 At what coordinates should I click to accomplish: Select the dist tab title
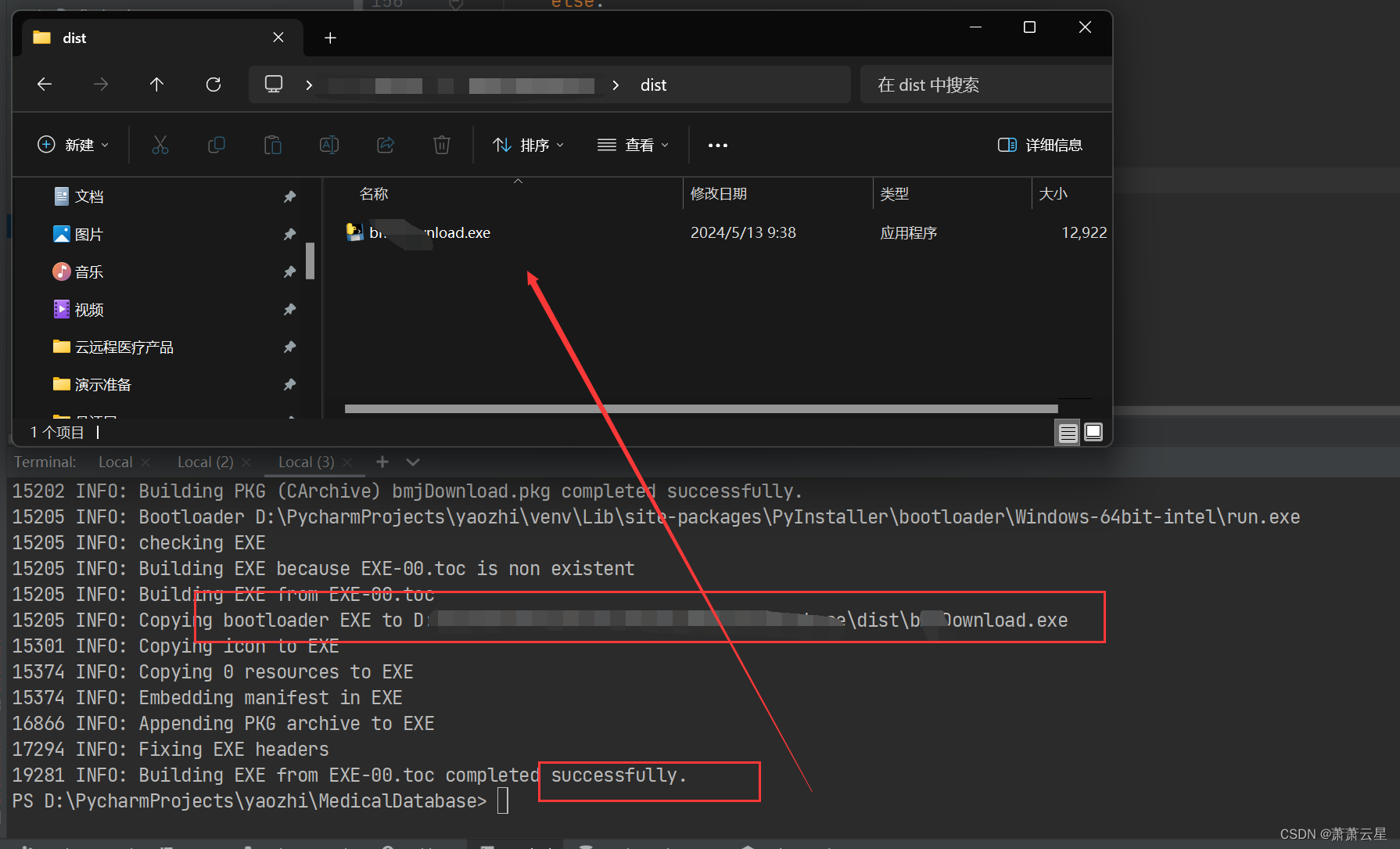click(74, 38)
